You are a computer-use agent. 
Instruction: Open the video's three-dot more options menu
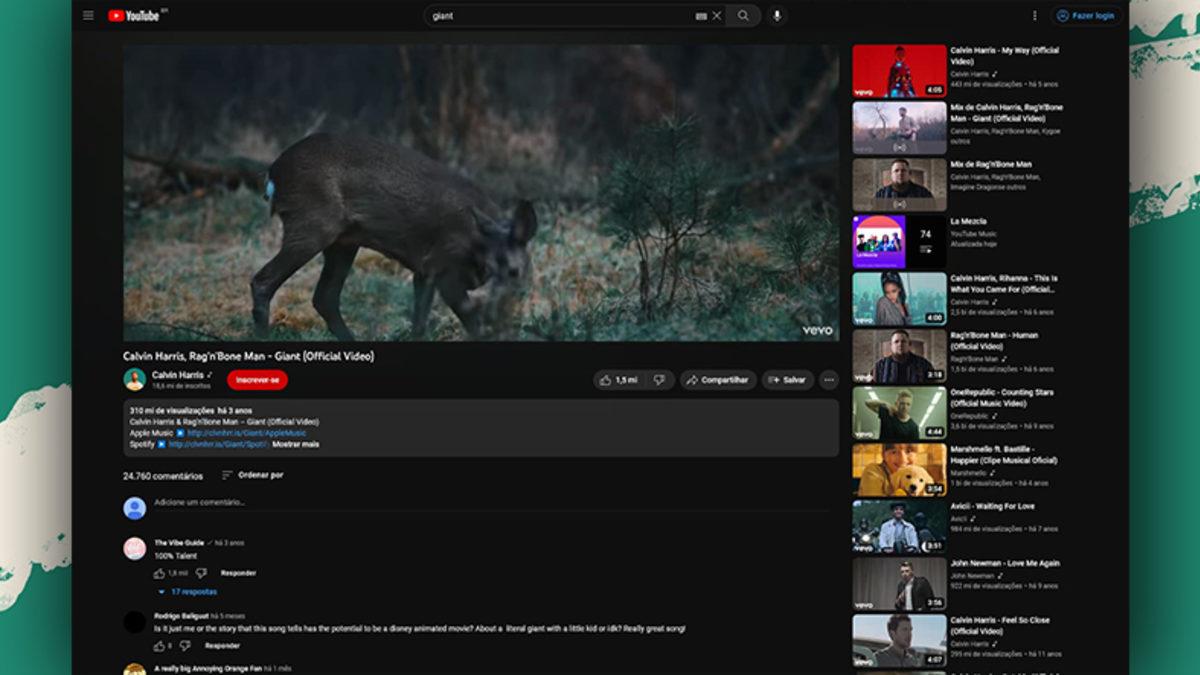827,380
